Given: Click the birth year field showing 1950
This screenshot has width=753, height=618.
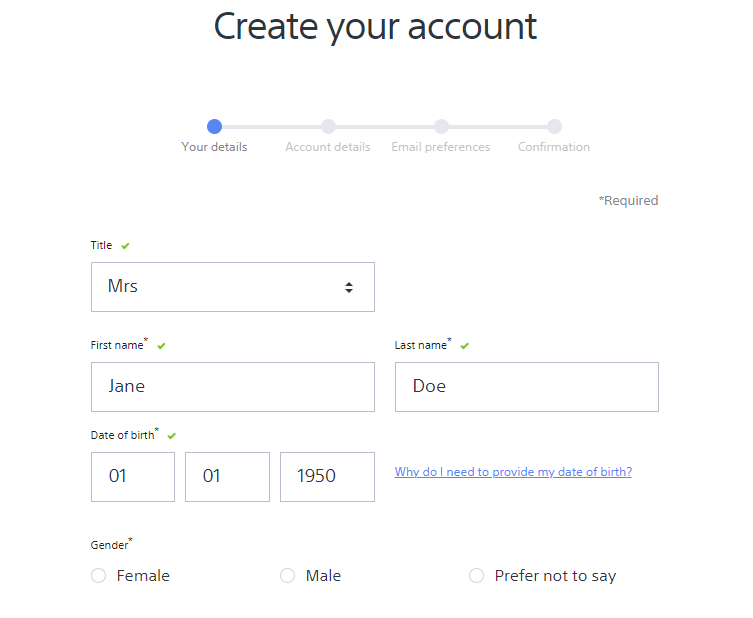Looking at the screenshot, I should [327, 477].
